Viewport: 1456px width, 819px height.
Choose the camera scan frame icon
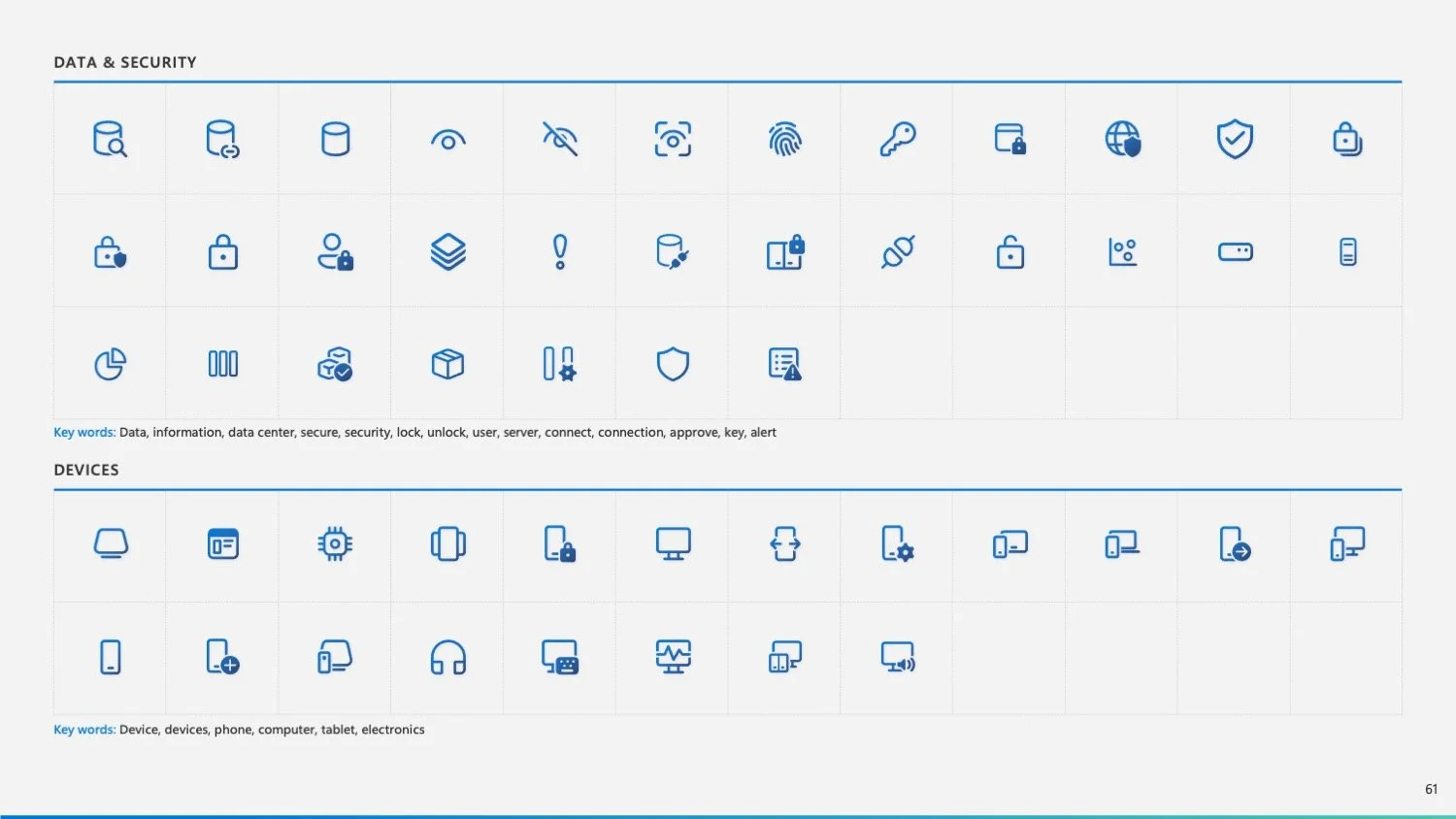(x=673, y=139)
